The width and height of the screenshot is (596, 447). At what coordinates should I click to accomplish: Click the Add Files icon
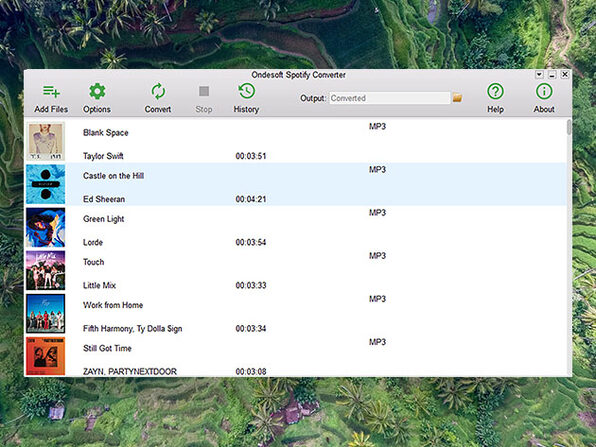click(51, 91)
